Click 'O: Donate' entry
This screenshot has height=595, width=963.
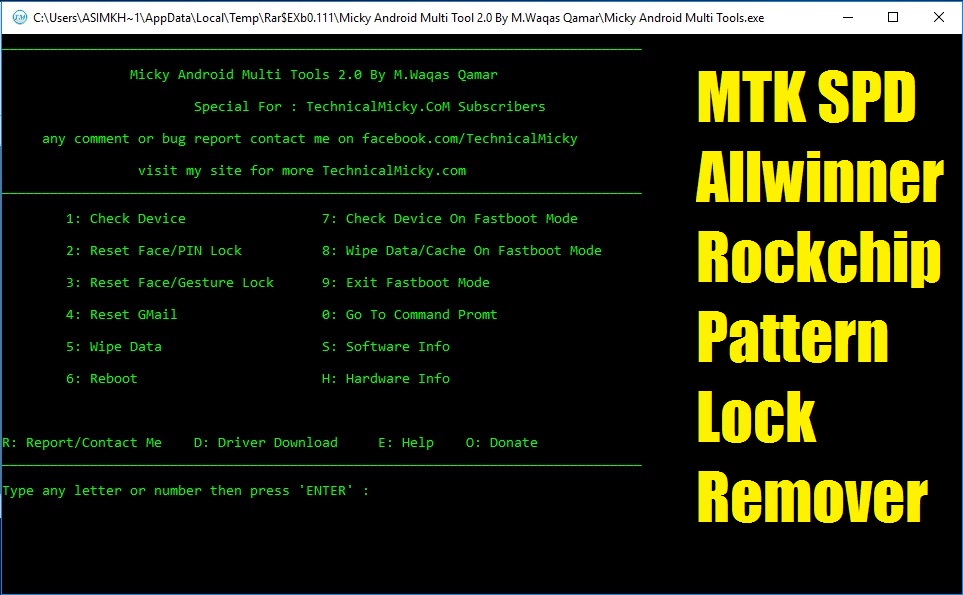[x=501, y=443]
